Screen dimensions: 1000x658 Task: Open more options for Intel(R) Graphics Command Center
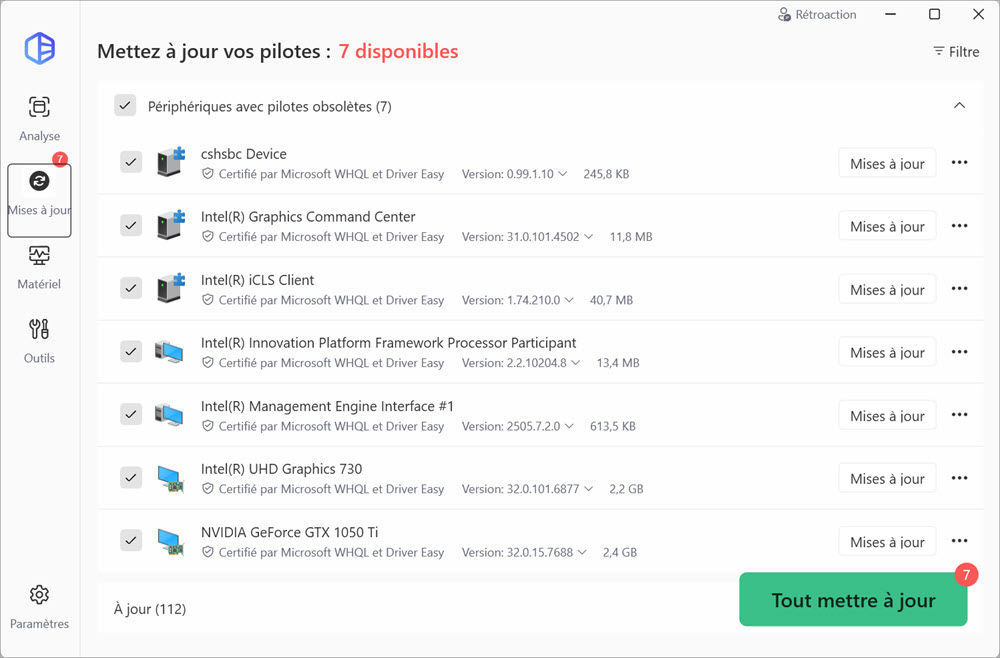click(959, 226)
